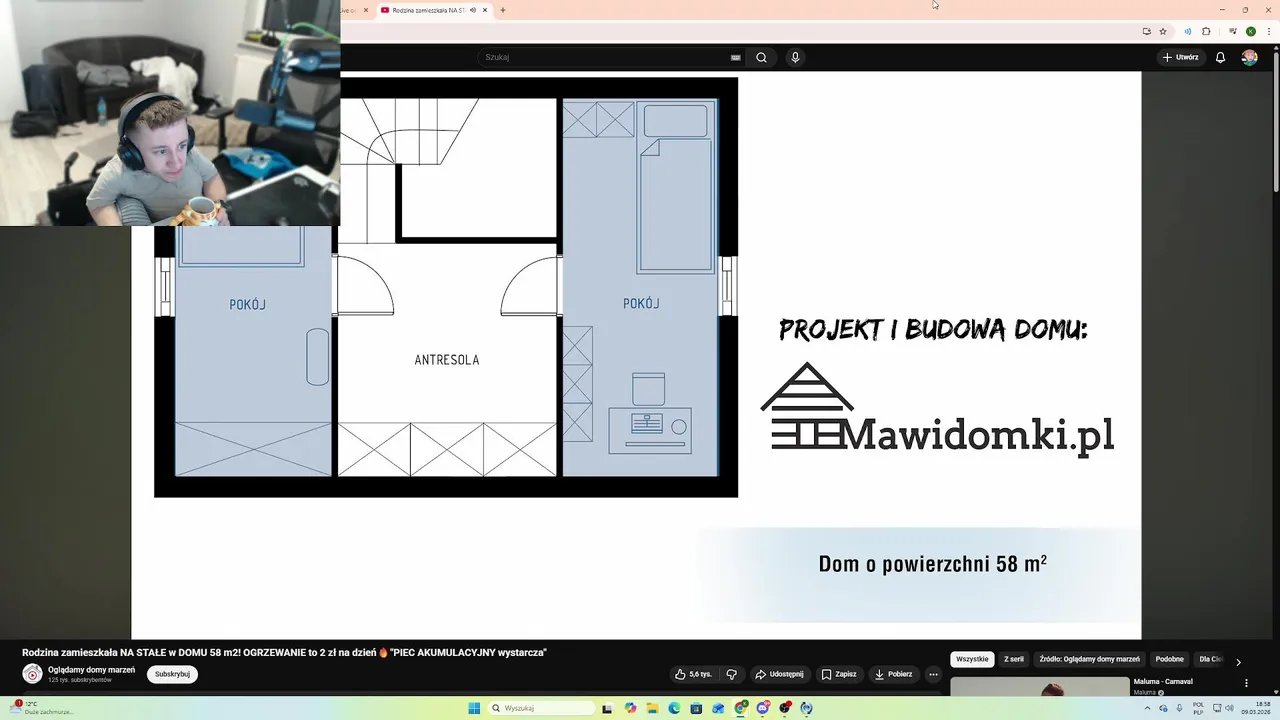Open Chrome extensions puzzle icon

coord(1206,31)
